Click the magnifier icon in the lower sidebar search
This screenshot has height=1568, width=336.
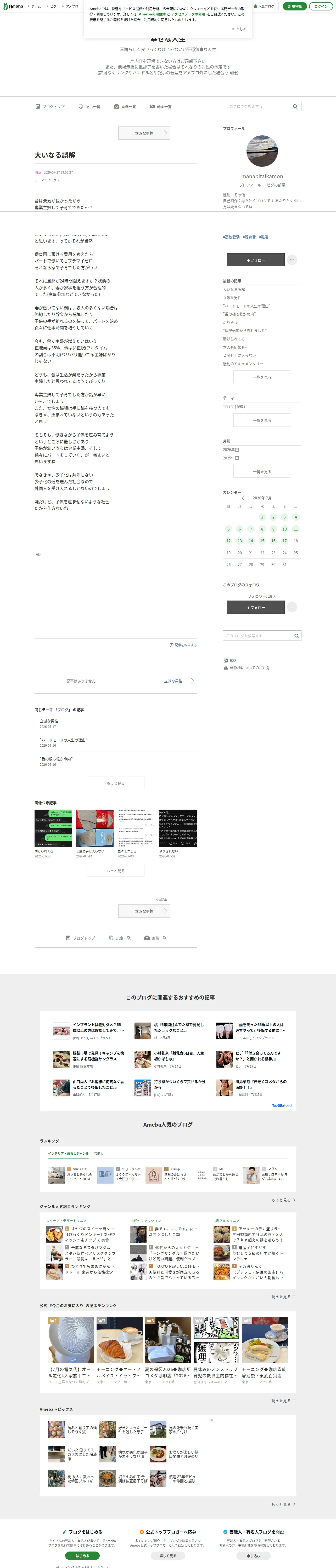[x=296, y=636]
